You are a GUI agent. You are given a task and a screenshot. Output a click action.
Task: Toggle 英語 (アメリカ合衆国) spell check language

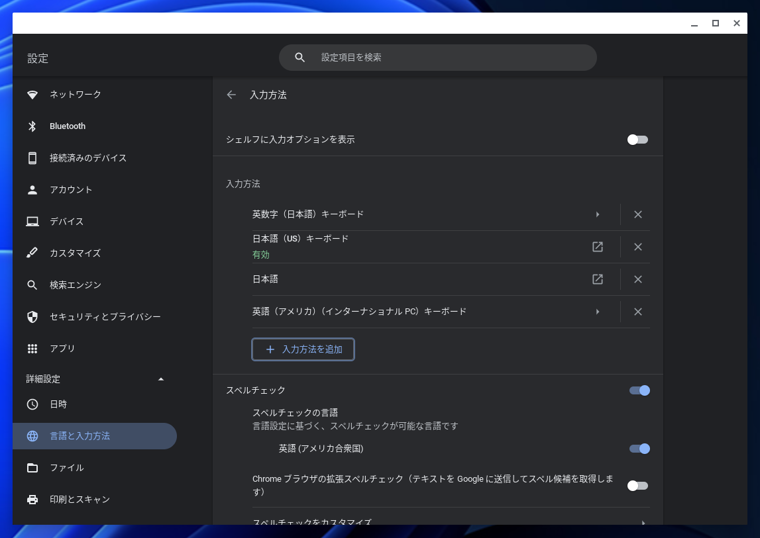point(639,449)
